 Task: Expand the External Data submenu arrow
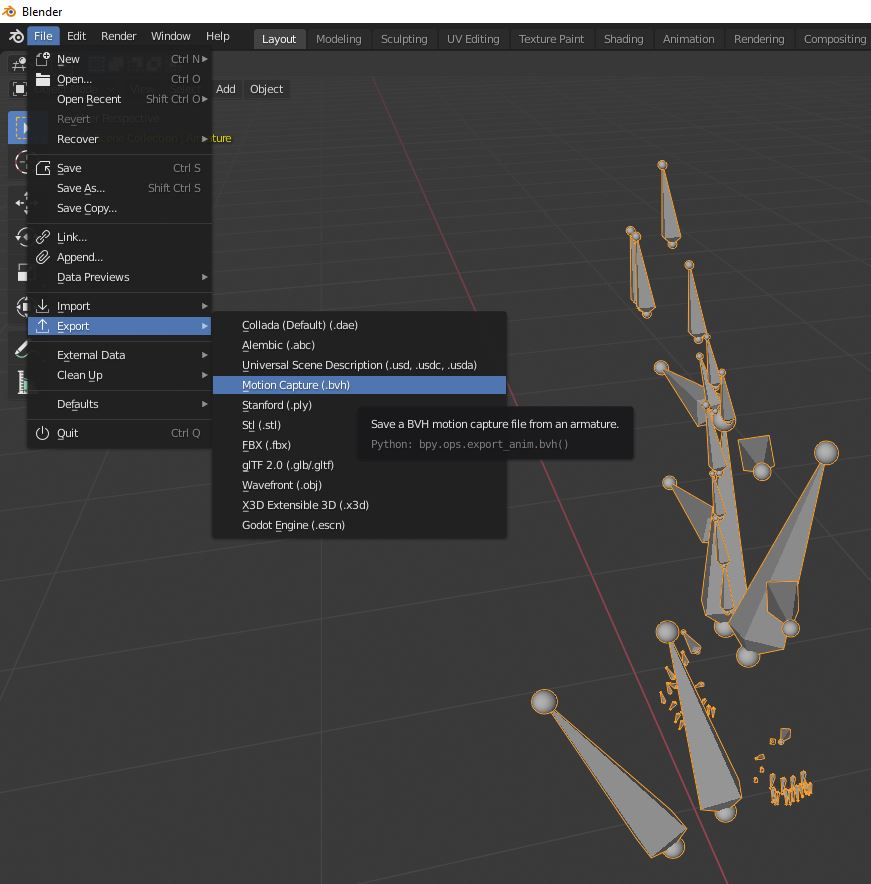(205, 355)
